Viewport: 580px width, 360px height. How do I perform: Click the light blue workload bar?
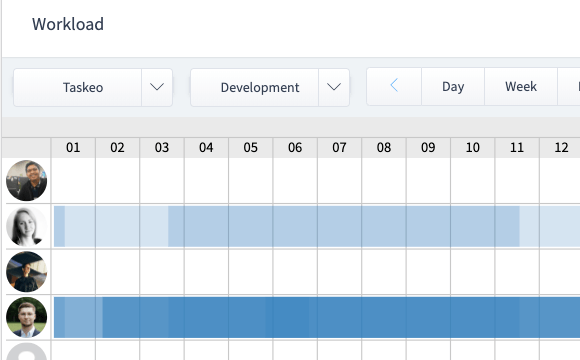pos(317,226)
